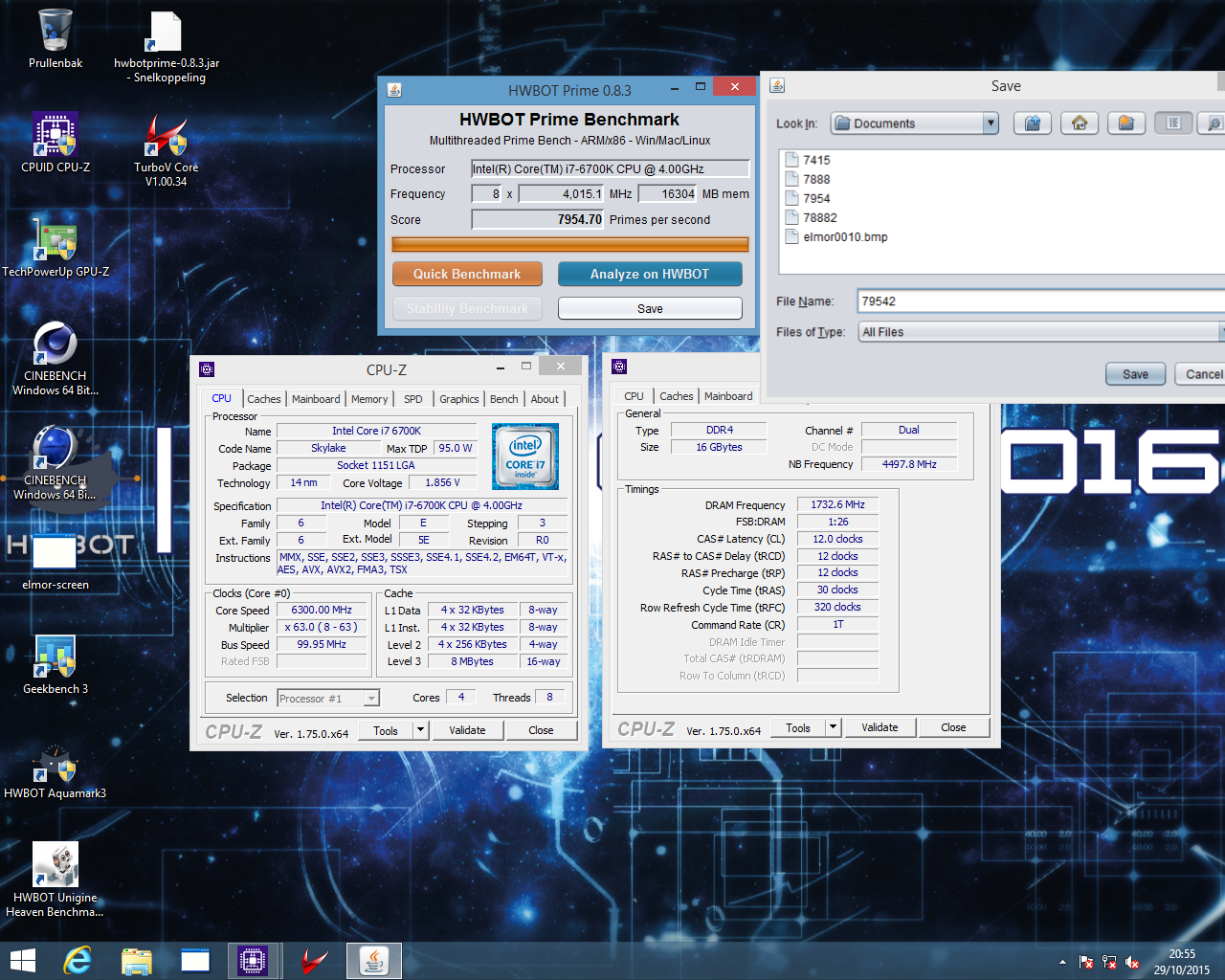Open the SPD tab in CPU-Z
1225x980 pixels.
[x=413, y=399]
